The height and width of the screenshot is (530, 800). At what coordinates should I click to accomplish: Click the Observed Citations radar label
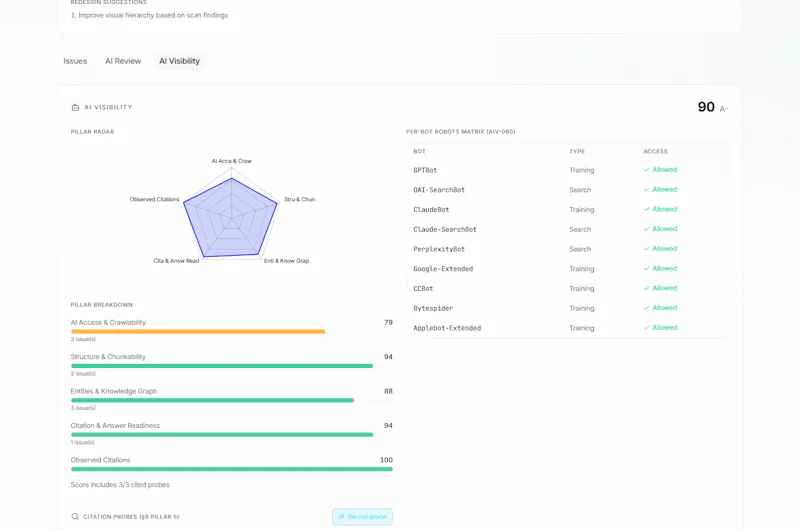tap(155, 199)
